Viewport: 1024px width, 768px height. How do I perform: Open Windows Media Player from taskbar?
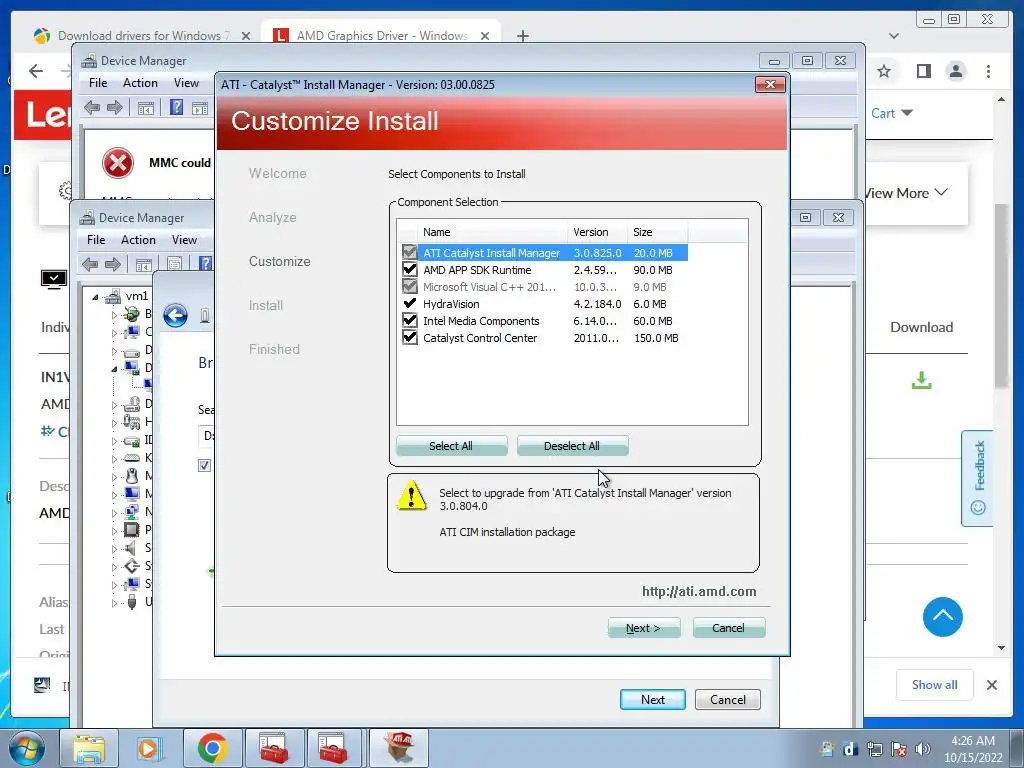pos(149,748)
